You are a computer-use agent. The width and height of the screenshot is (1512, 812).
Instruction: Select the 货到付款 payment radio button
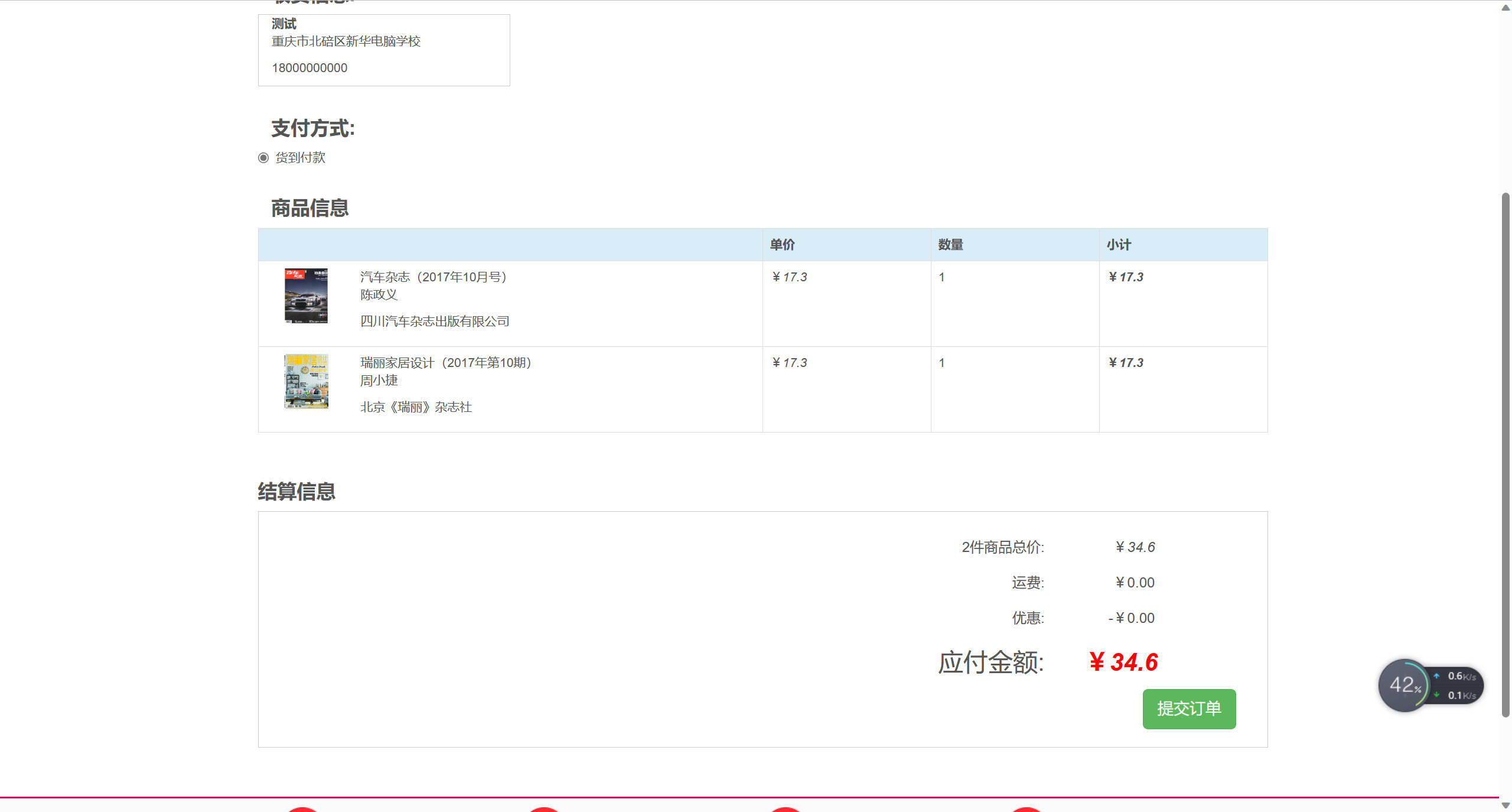point(263,158)
